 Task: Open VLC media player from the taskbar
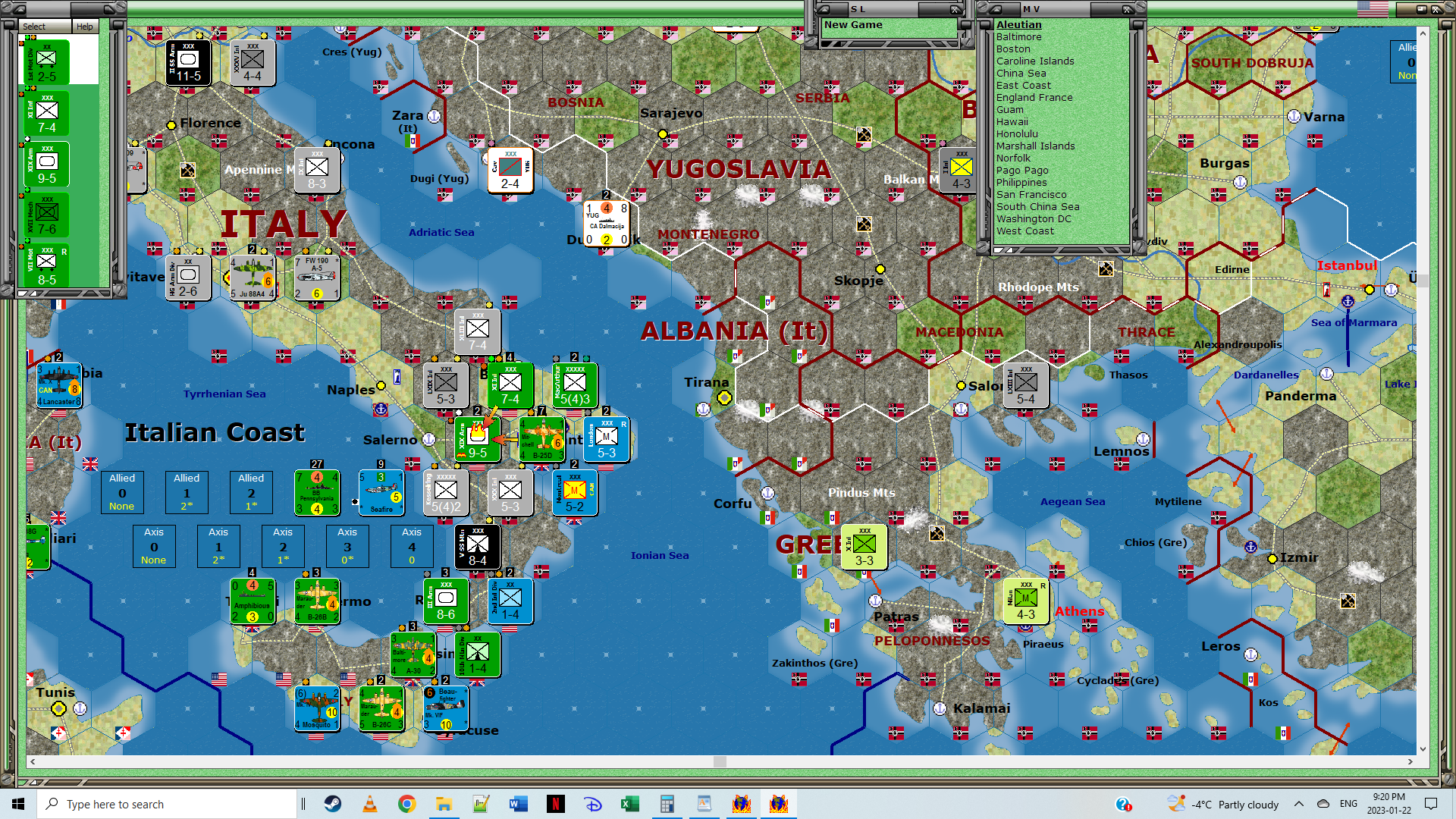point(370,804)
